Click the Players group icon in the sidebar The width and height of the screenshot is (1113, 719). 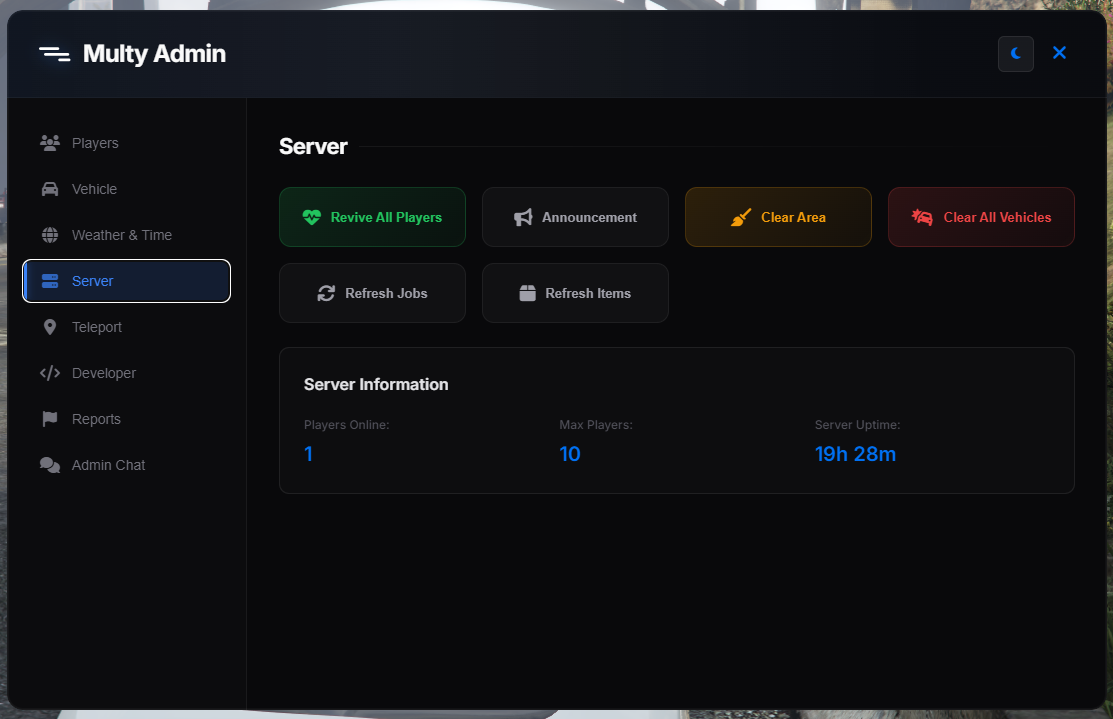click(49, 143)
